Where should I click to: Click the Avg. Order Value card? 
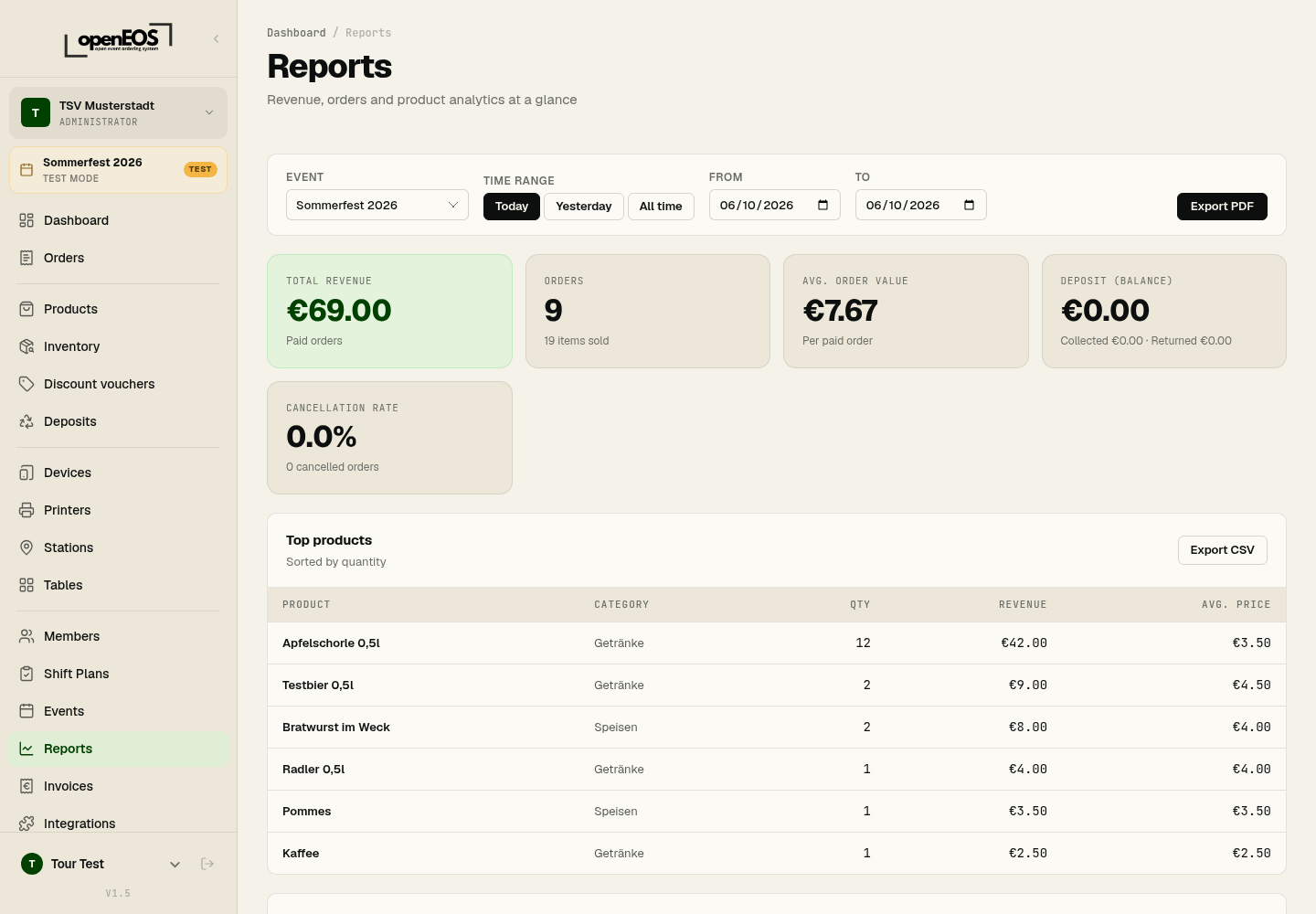pos(906,311)
